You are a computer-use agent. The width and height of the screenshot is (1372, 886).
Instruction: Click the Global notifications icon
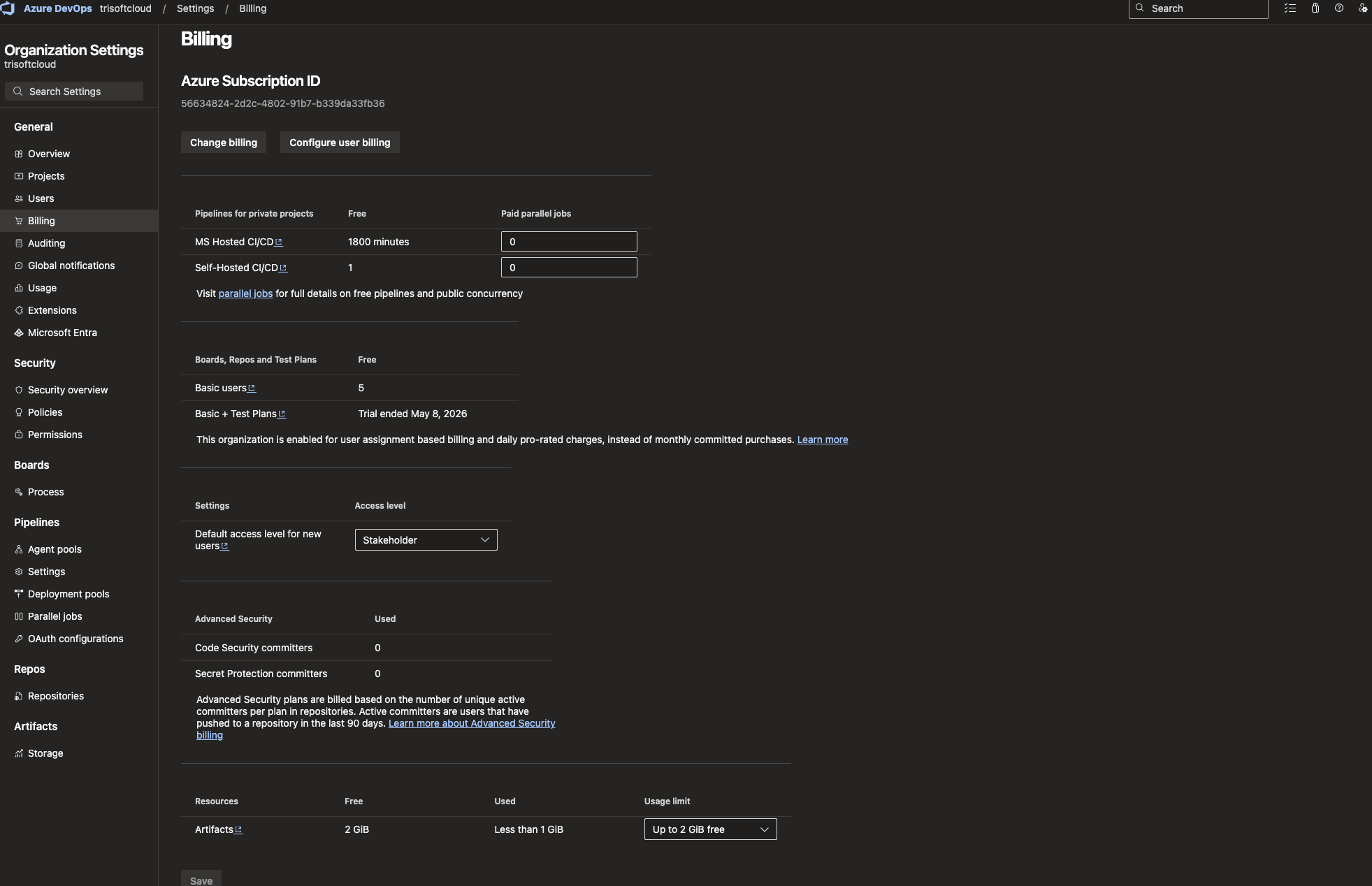pos(19,266)
